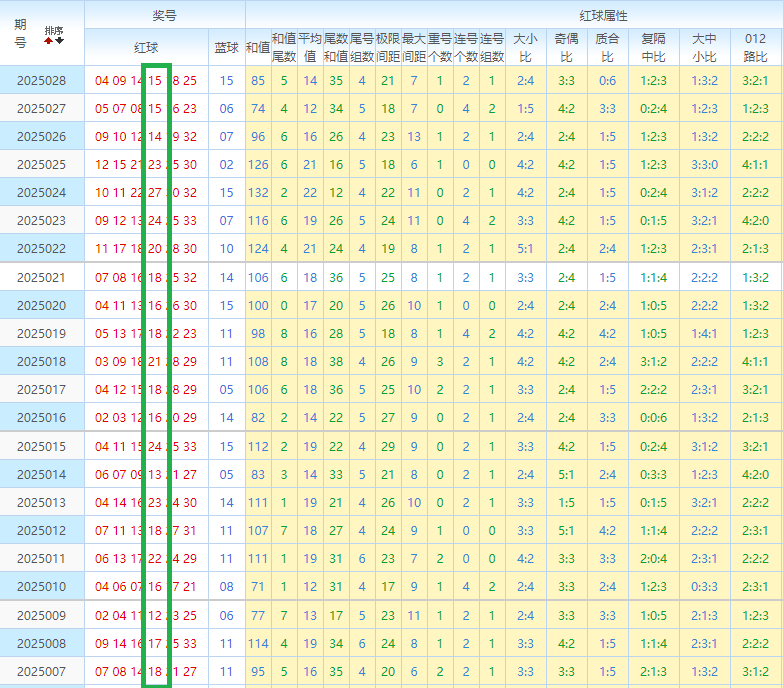Click the red ascending sort arrow
Viewport: 783px width, 688px height.
click(48, 40)
